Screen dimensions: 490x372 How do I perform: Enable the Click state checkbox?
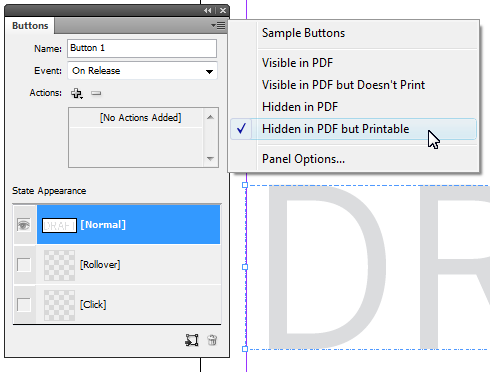coord(24,305)
